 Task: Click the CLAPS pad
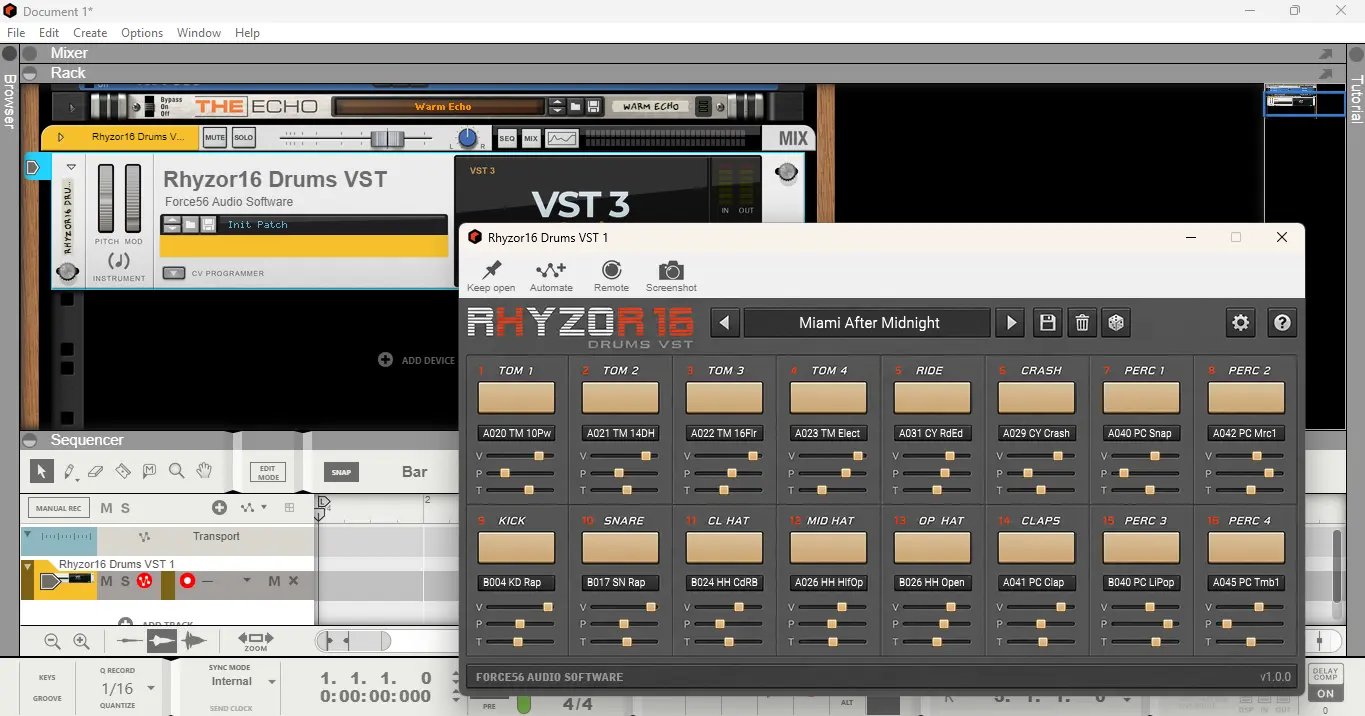pyautogui.click(x=1037, y=548)
